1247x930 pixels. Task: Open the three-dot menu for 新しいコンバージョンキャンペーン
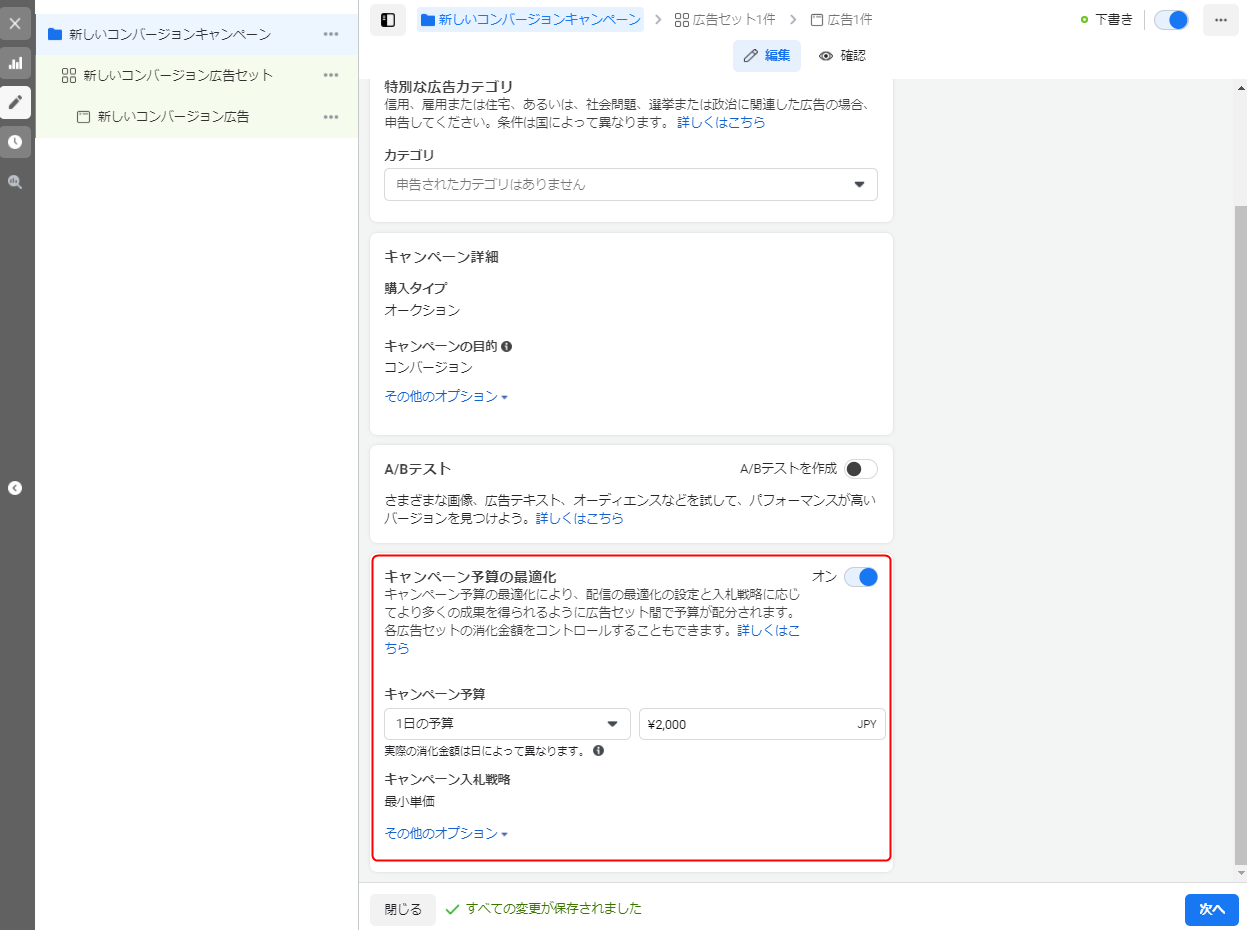tap(331, 34)
